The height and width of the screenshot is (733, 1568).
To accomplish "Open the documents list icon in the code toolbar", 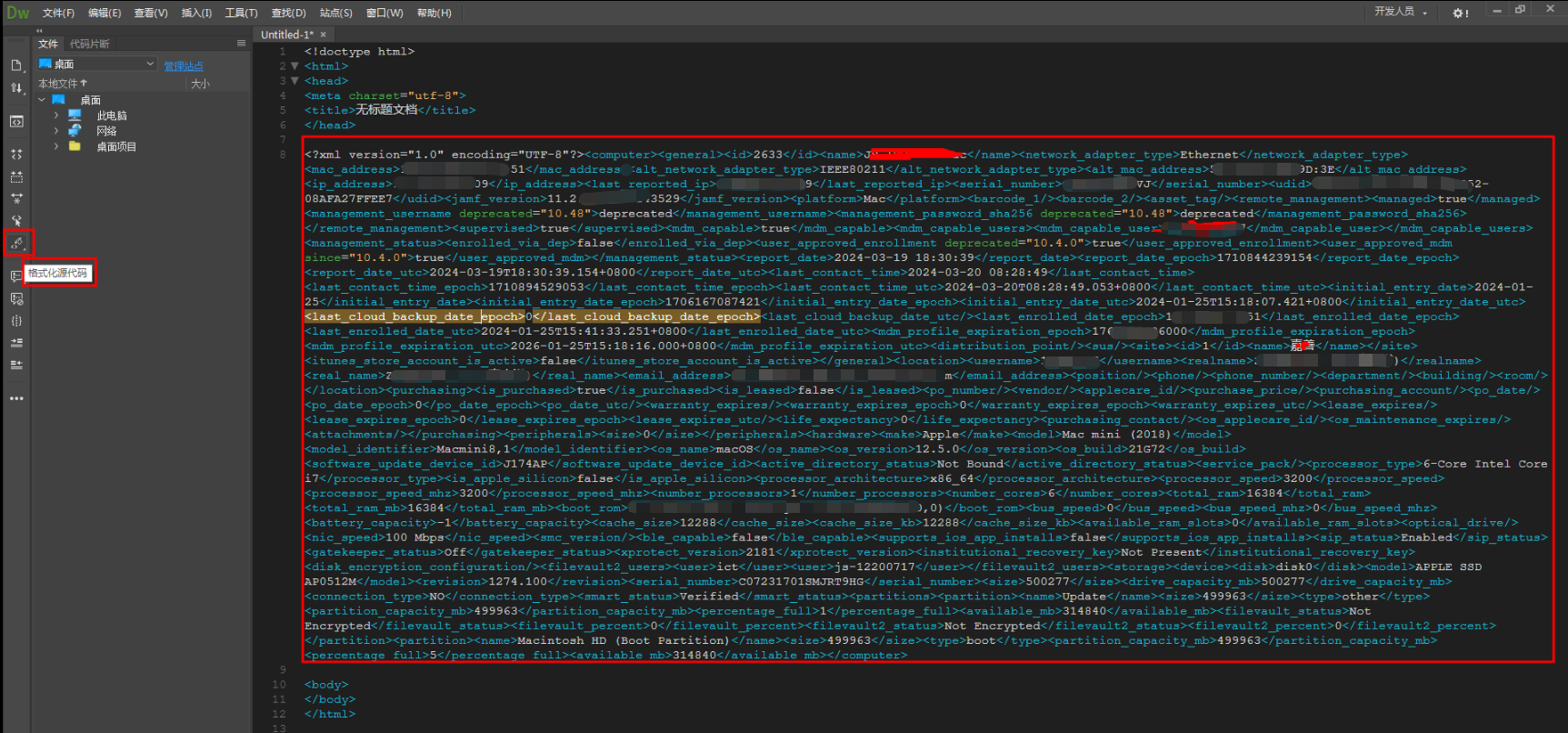I will click(16, 65).
